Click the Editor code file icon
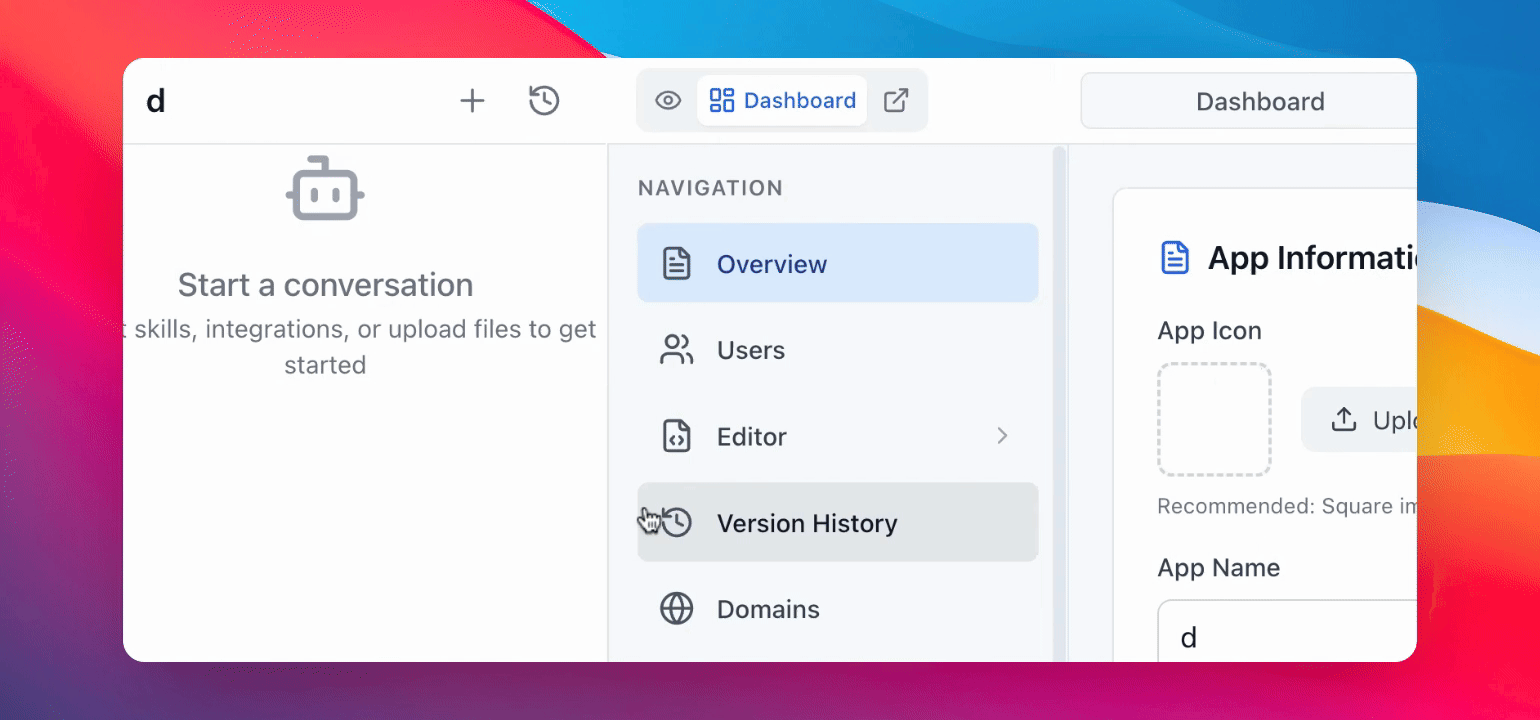1540x720 pixels. coord(677,437)
